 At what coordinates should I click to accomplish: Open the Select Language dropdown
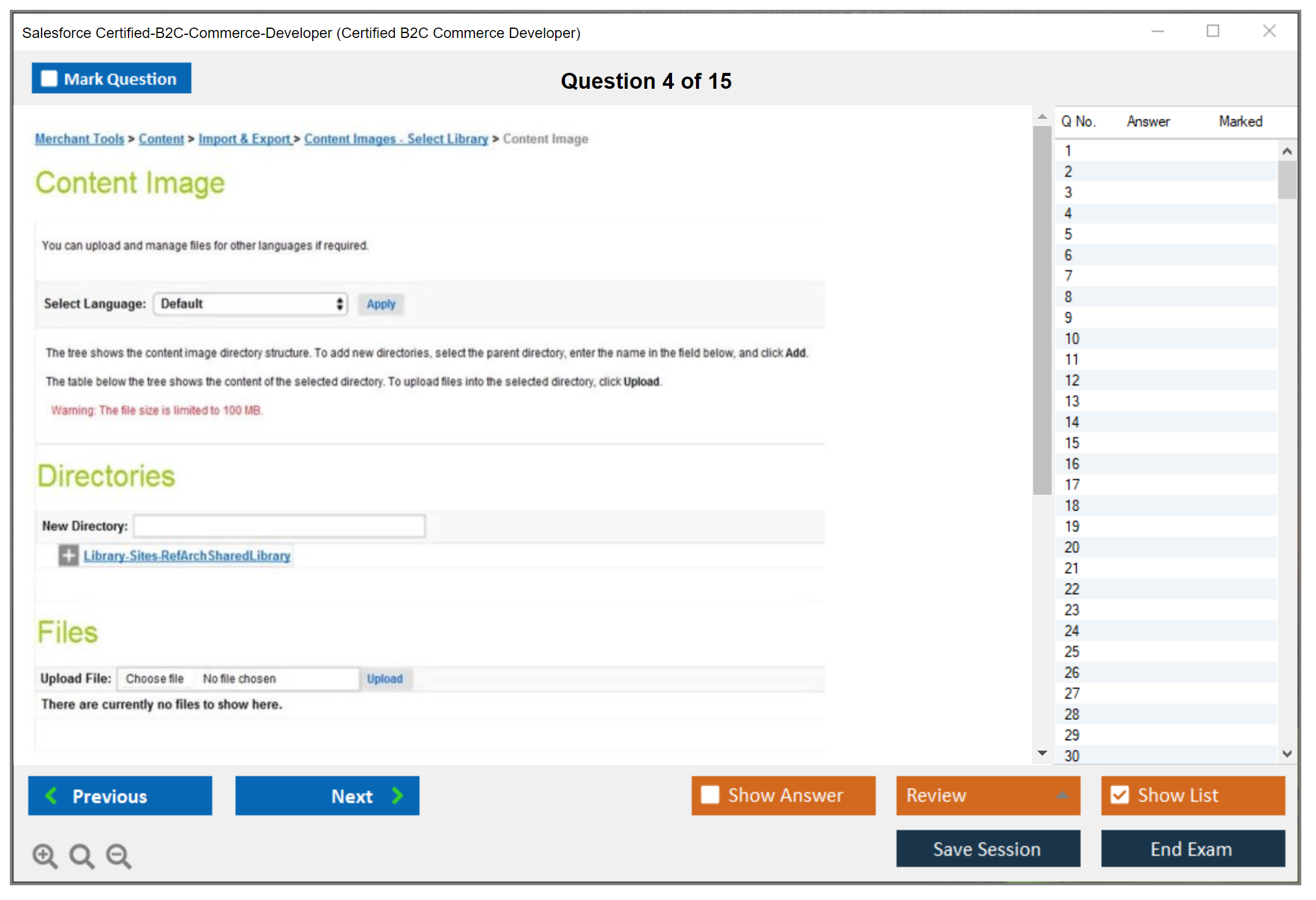tap(250, 304)
